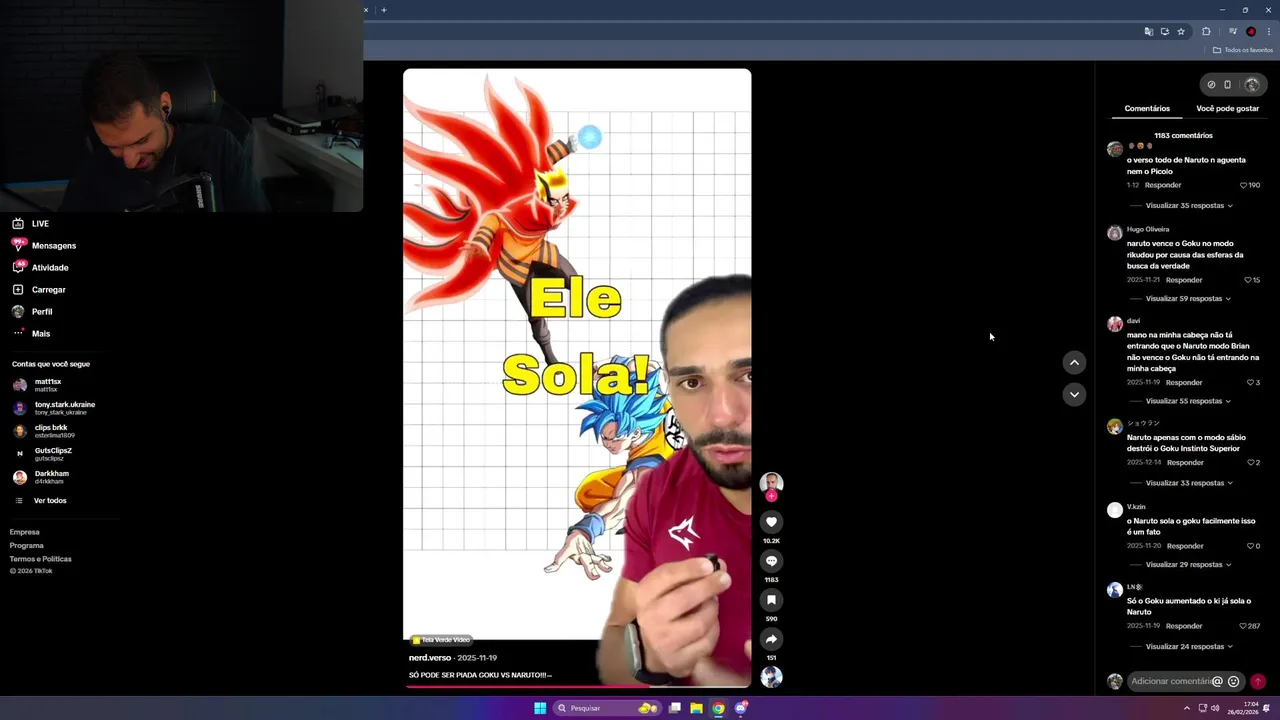
Task: Open the Chrome media control icon
Action: [1233, 32]
